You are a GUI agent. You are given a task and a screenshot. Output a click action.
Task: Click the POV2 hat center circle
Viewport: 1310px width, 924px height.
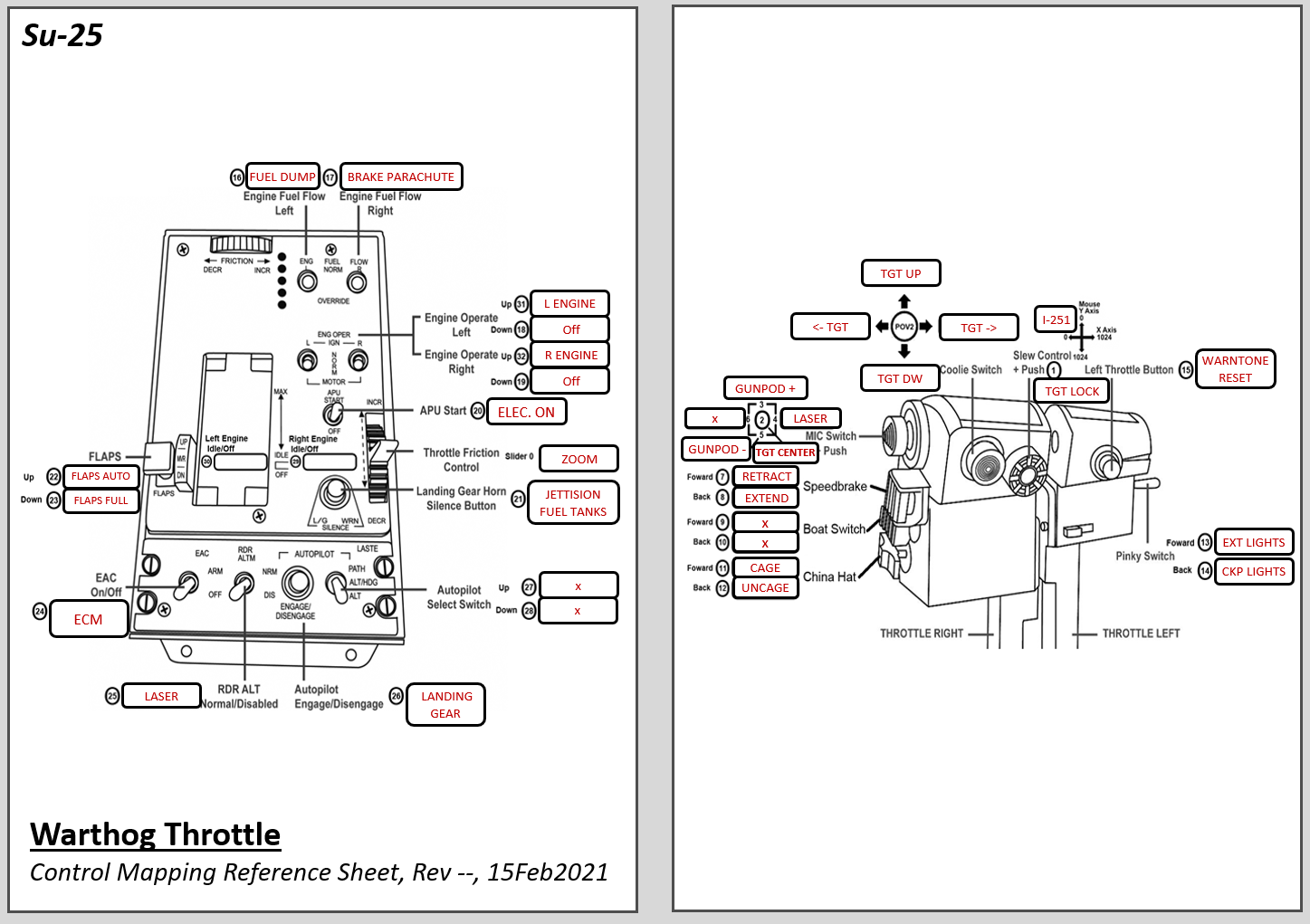click(904, 327)
